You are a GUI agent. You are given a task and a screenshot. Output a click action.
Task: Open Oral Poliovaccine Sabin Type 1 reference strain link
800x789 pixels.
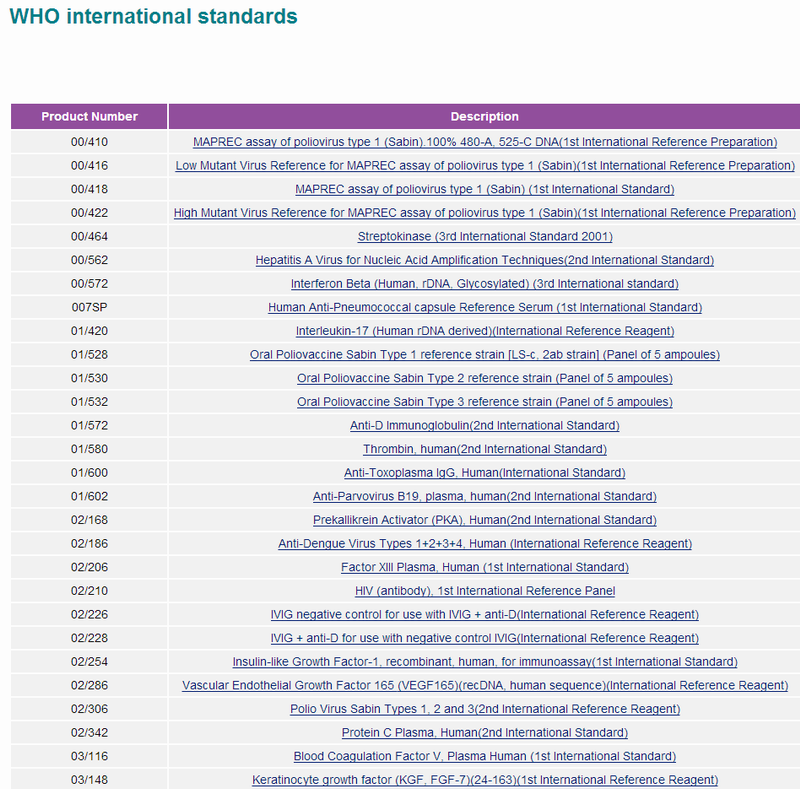point(485,355)
